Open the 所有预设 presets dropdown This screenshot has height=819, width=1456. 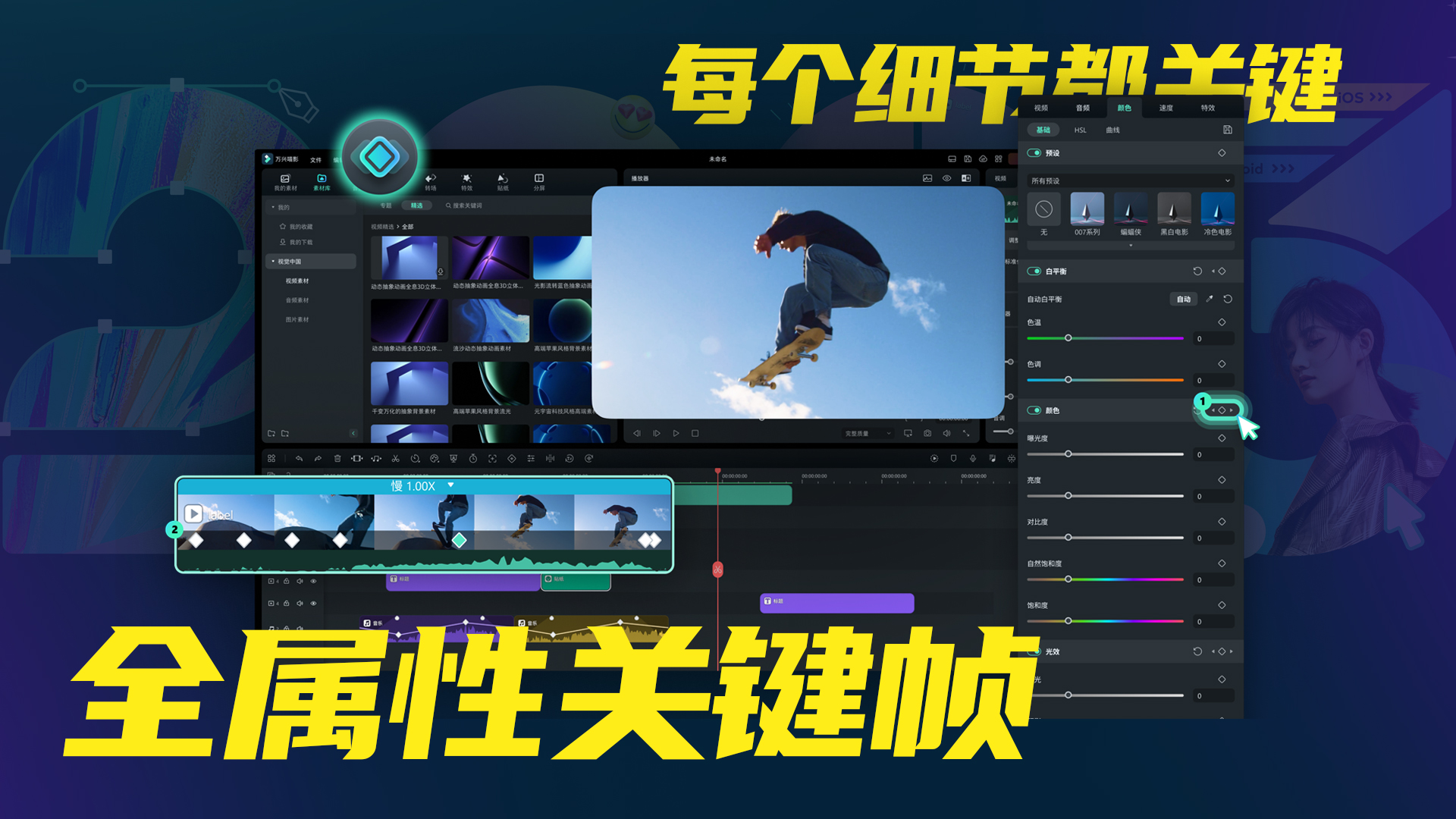(x=1130, y=180)
